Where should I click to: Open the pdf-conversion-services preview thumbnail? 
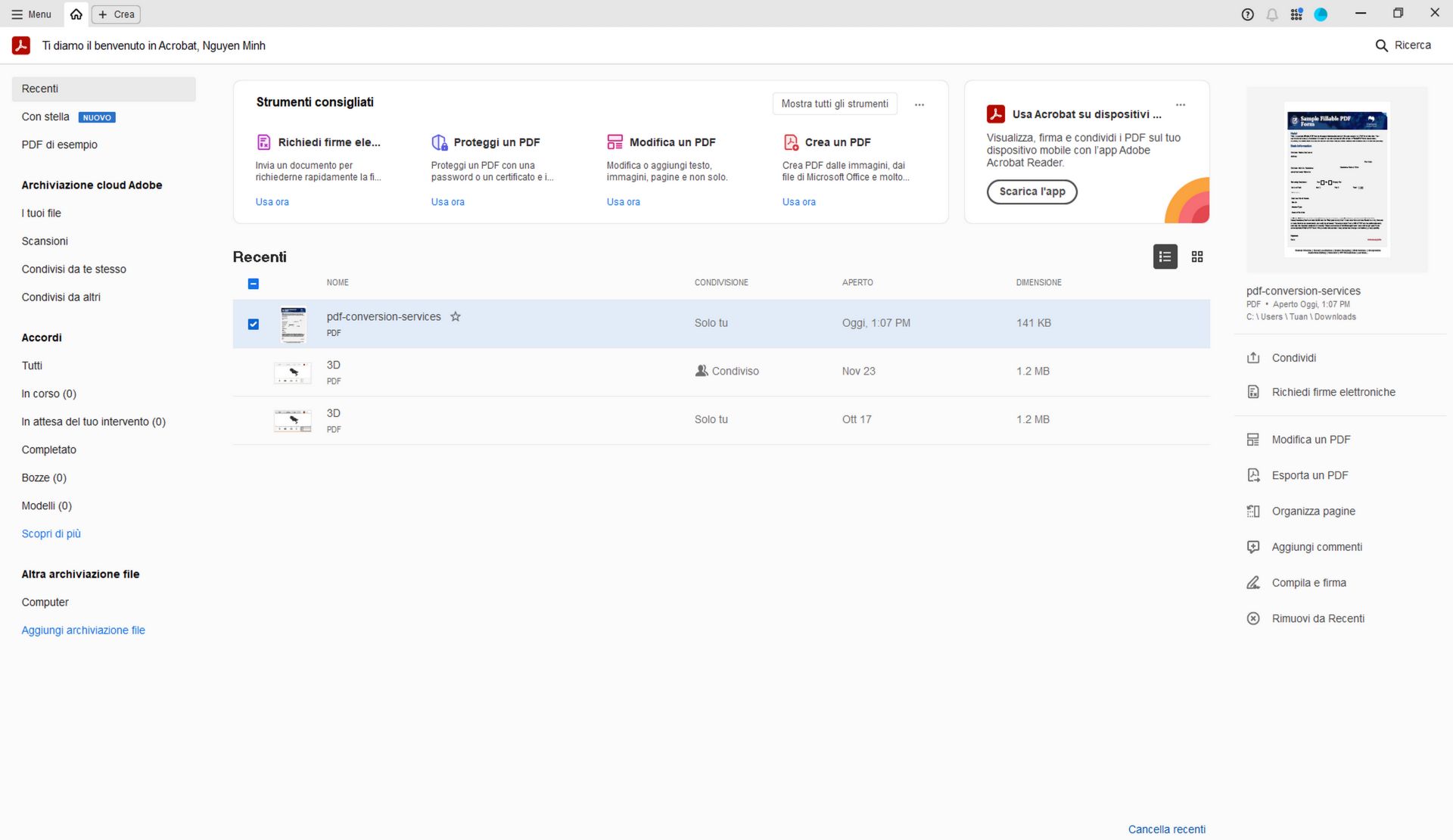tap(1336, 180)
